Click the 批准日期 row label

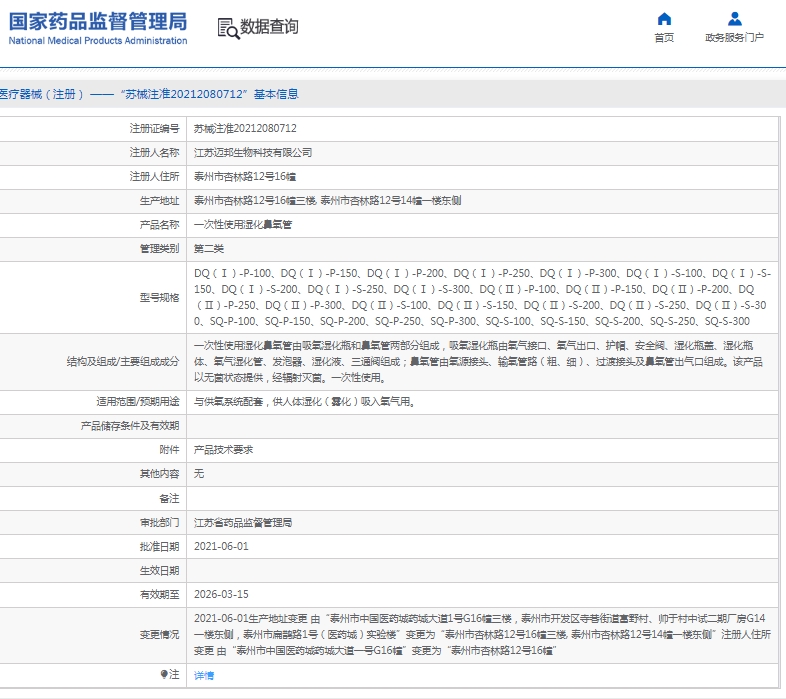(x=159, y=547)
